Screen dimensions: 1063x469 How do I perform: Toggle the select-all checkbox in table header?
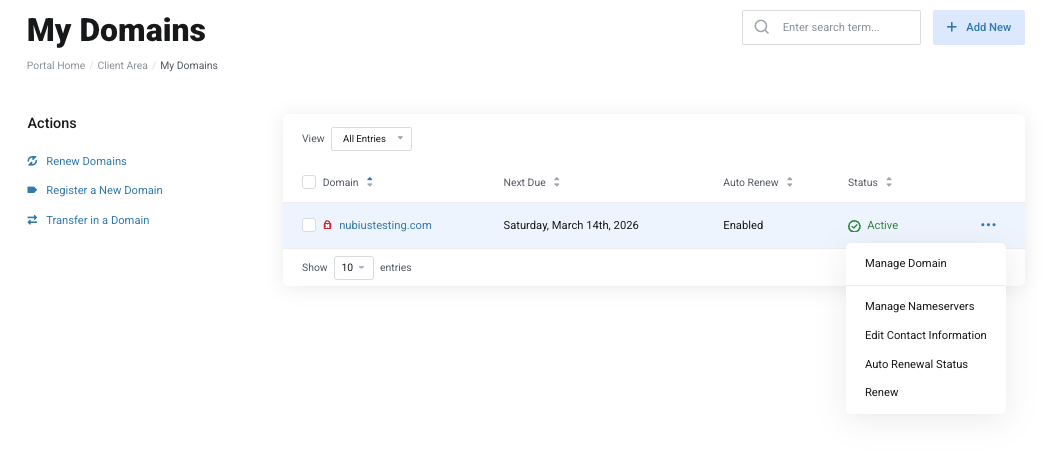309,182
